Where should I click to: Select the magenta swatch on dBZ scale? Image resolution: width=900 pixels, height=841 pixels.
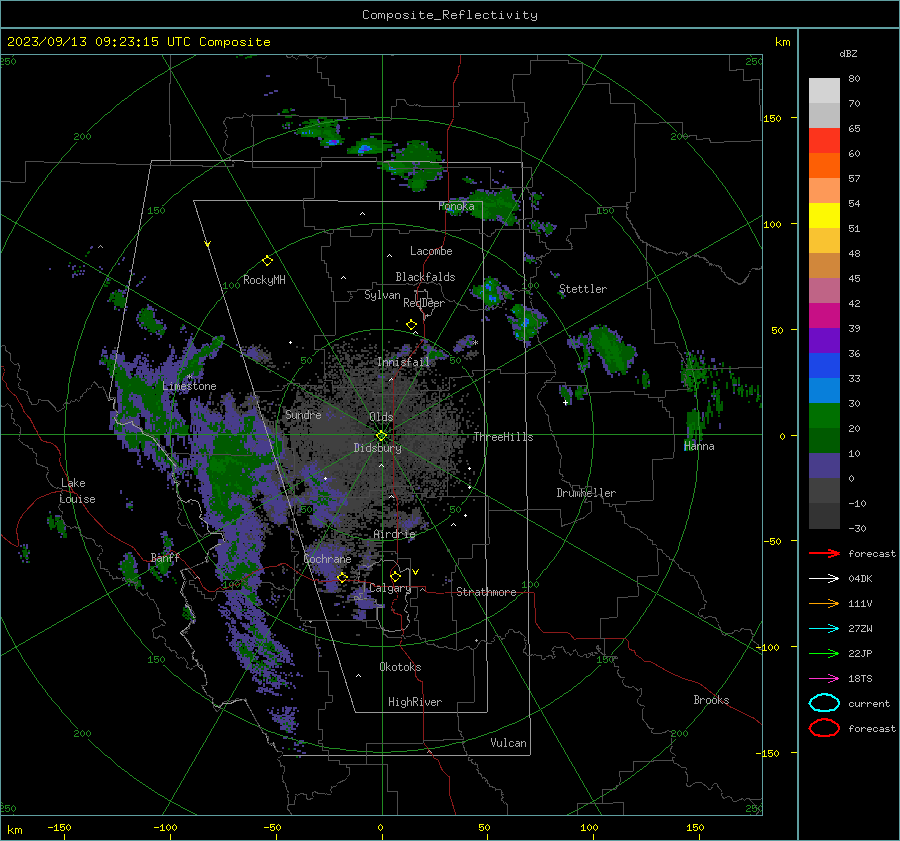[x=824, y=316]
